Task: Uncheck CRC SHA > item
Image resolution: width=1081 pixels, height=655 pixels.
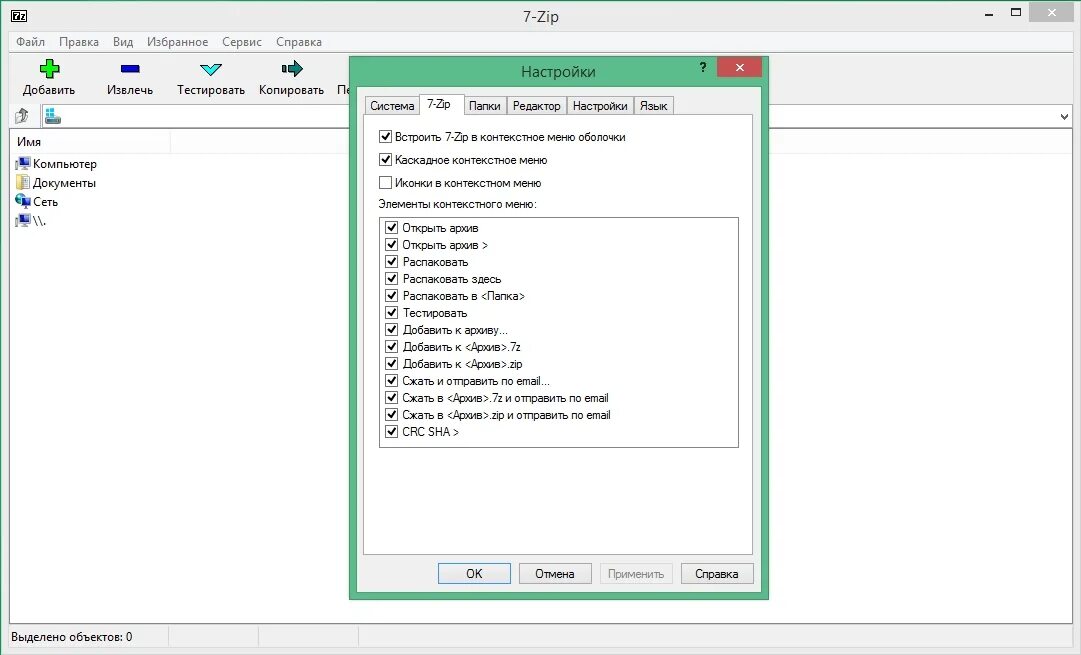Action: pyautogui.click(x=392, y=432)
